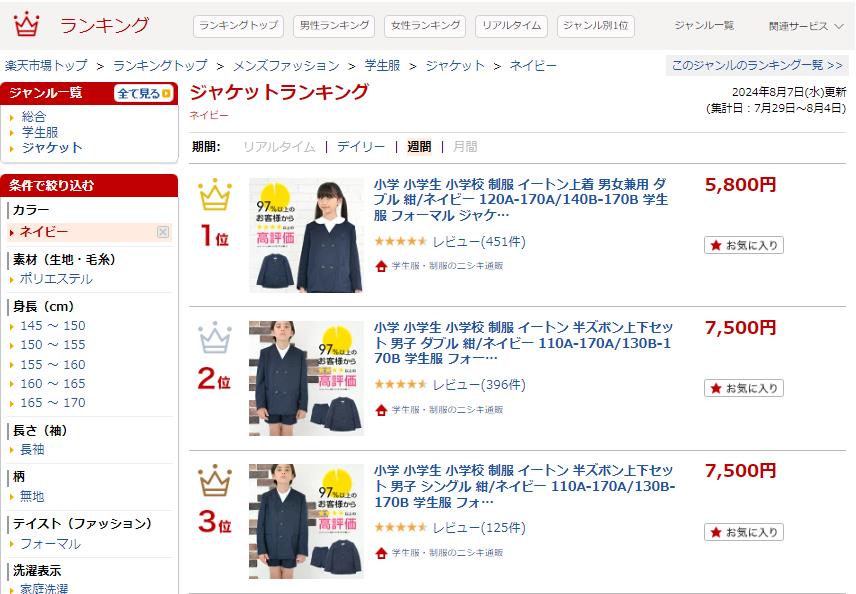Image resolution: width=856 pixels, height=594 pixels.
Task: Open the first-ranked jacket product thumbnail
Action: pos(306,235)
